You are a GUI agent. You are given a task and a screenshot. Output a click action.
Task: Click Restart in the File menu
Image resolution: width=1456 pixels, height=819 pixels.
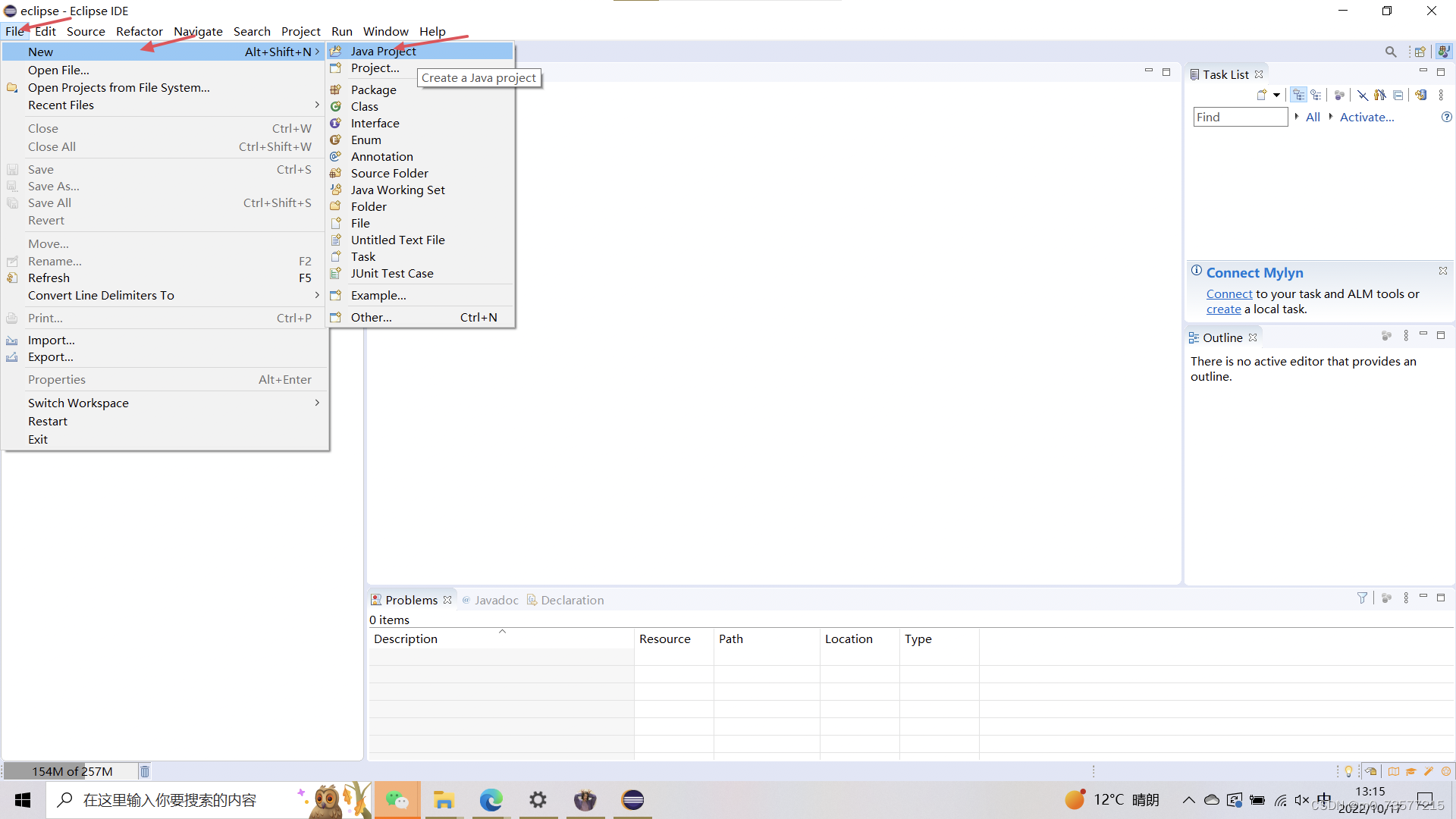point(165,422)
